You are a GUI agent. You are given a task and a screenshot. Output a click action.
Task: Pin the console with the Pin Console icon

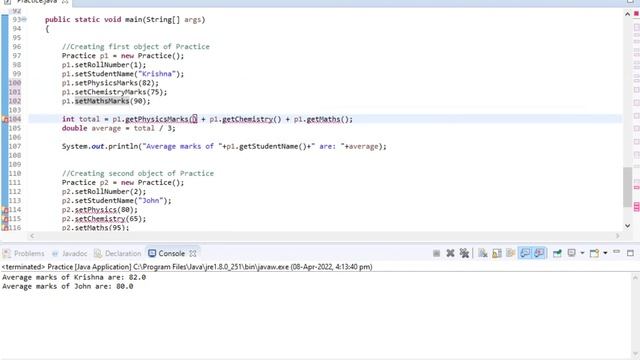[x=557, y=253]
